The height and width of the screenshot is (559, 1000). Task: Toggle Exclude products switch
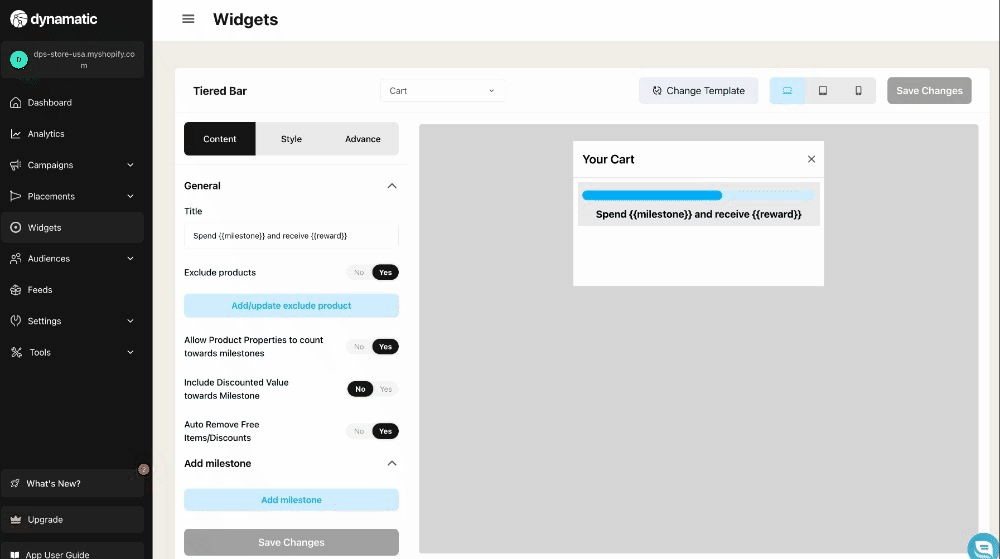pos(372,272)
